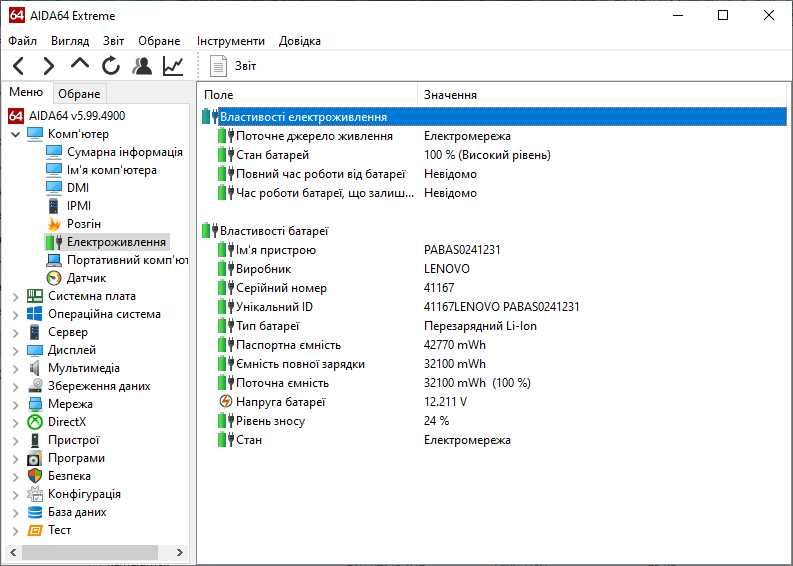The width and height of the screenshot is (793, 566).
Task: Click the База даних database icon
Action: [34, 512]
